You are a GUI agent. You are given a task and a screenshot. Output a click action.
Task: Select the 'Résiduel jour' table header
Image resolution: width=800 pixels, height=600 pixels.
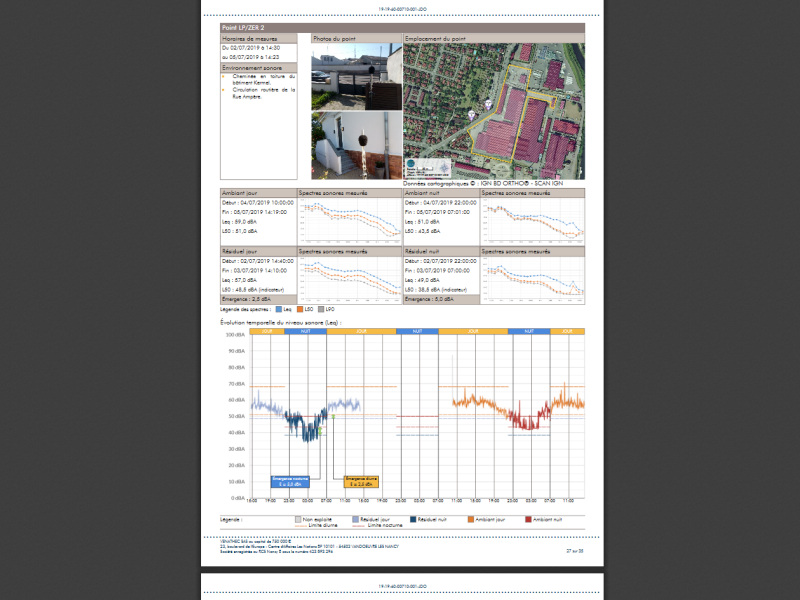tap(259, 252)
